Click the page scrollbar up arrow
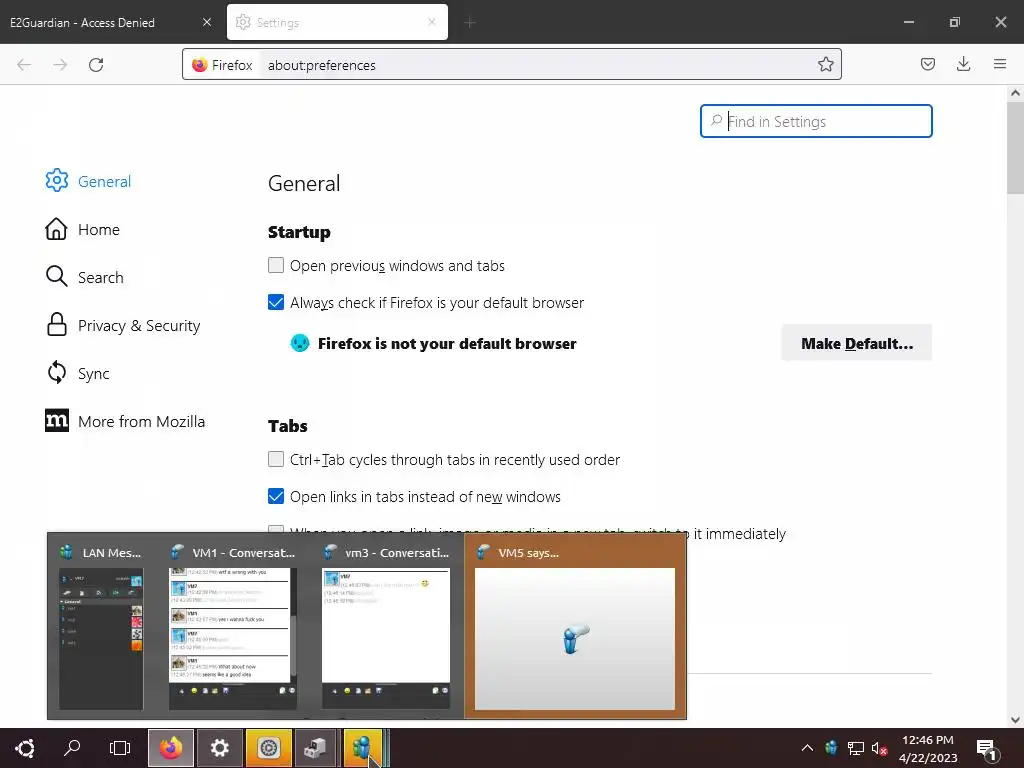 tap(1015, 93)
